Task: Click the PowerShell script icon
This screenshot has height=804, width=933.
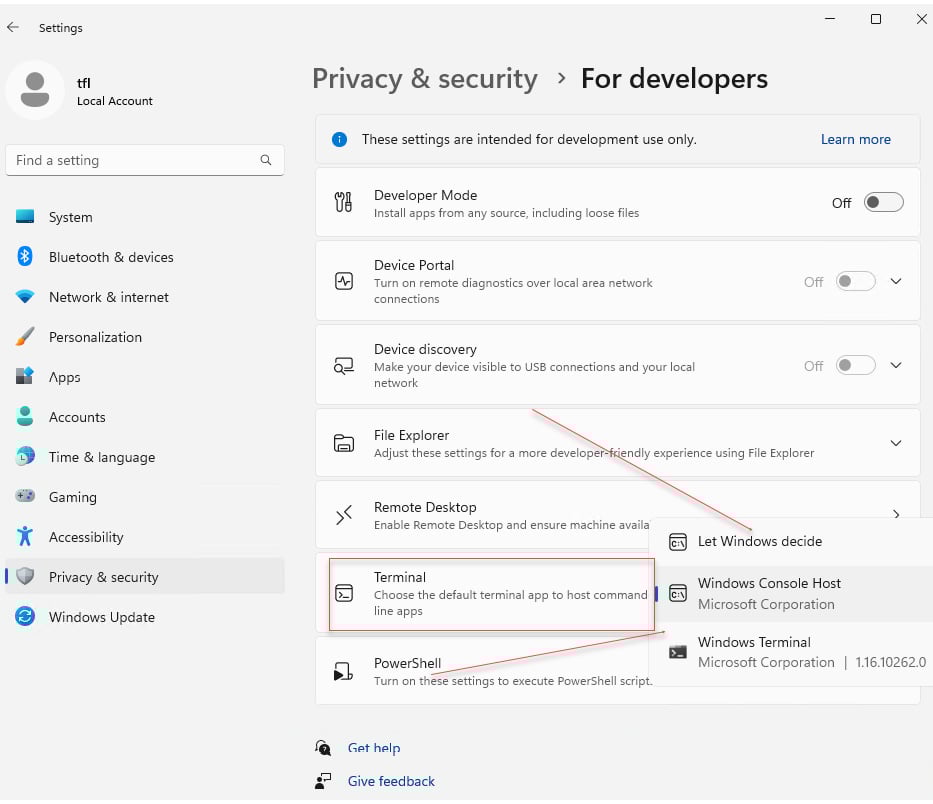Action: (x=343, y=671)
